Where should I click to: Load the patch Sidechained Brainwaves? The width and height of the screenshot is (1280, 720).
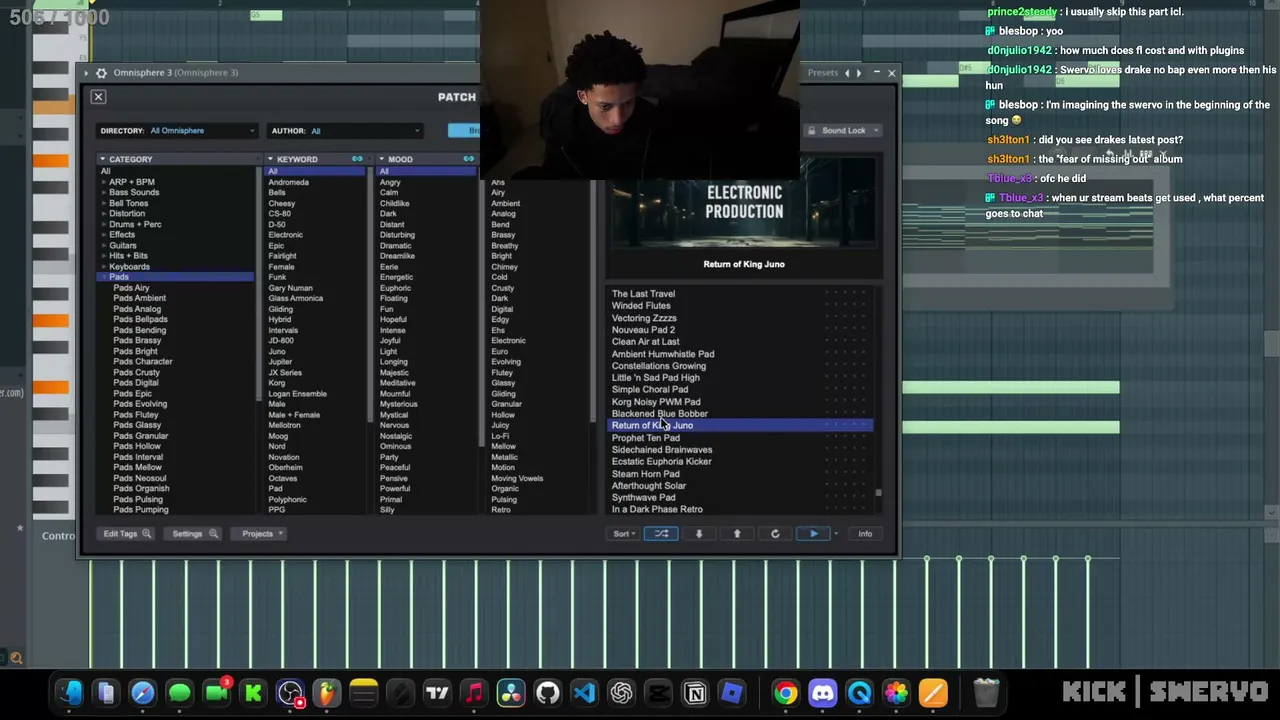(x=662, y=450)
